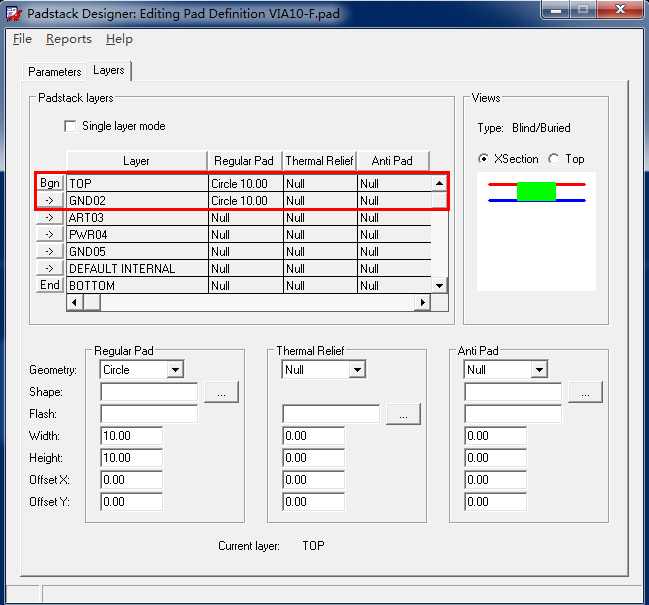
Task: Click the Anti Pad Flash input field
Action: [513, 414]
